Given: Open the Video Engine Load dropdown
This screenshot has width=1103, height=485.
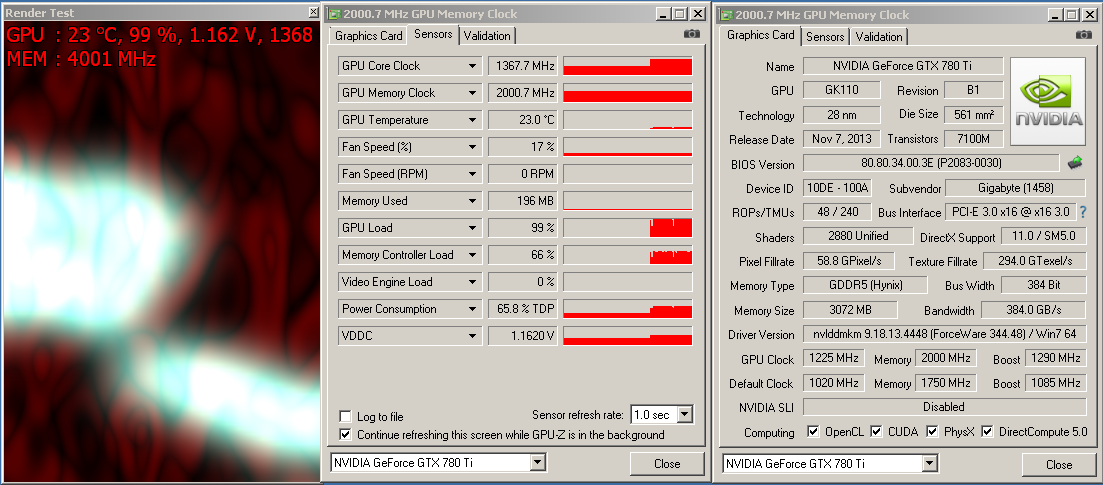Looking at the screenshot, I should point(473,282).
